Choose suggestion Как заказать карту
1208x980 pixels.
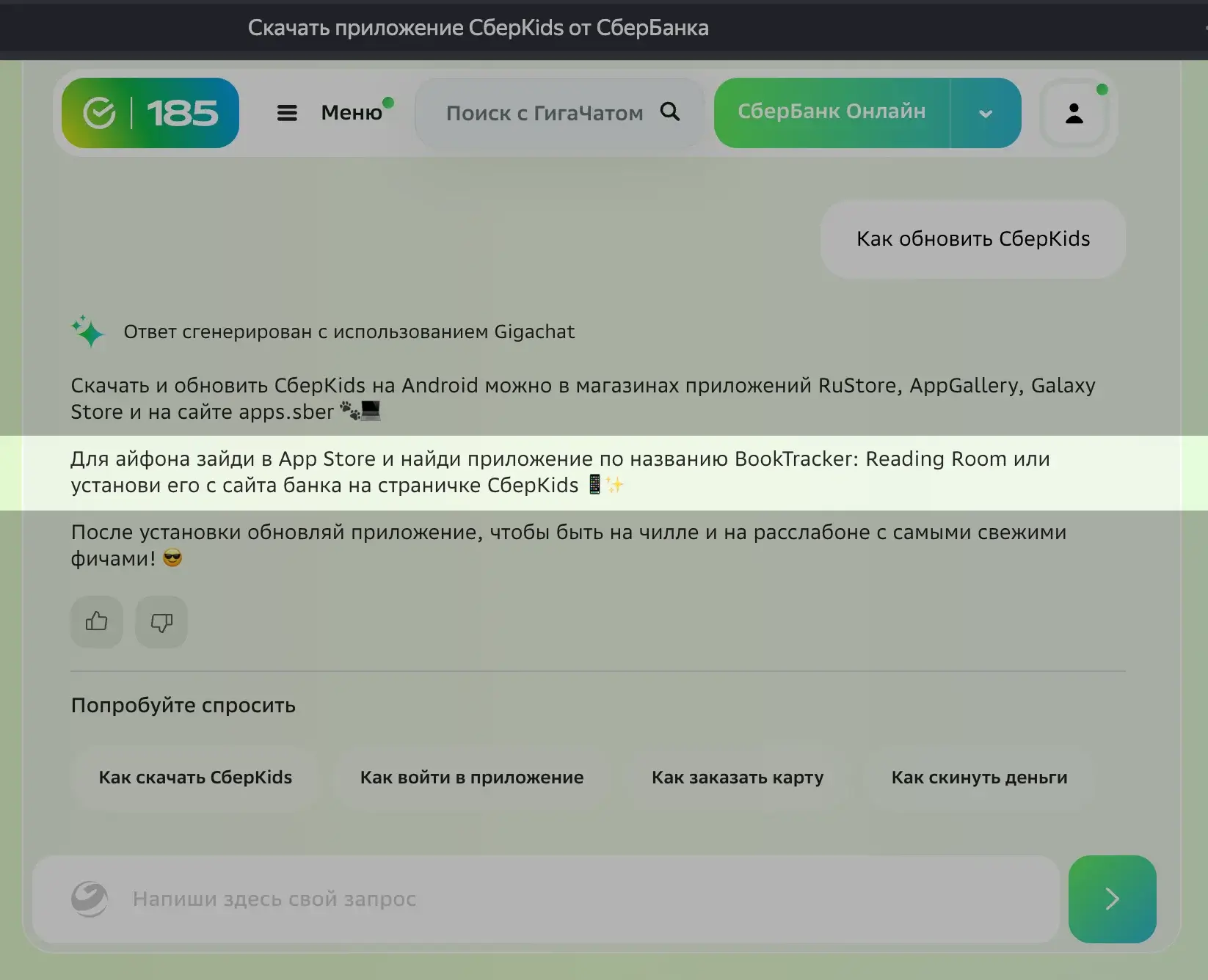738,778
